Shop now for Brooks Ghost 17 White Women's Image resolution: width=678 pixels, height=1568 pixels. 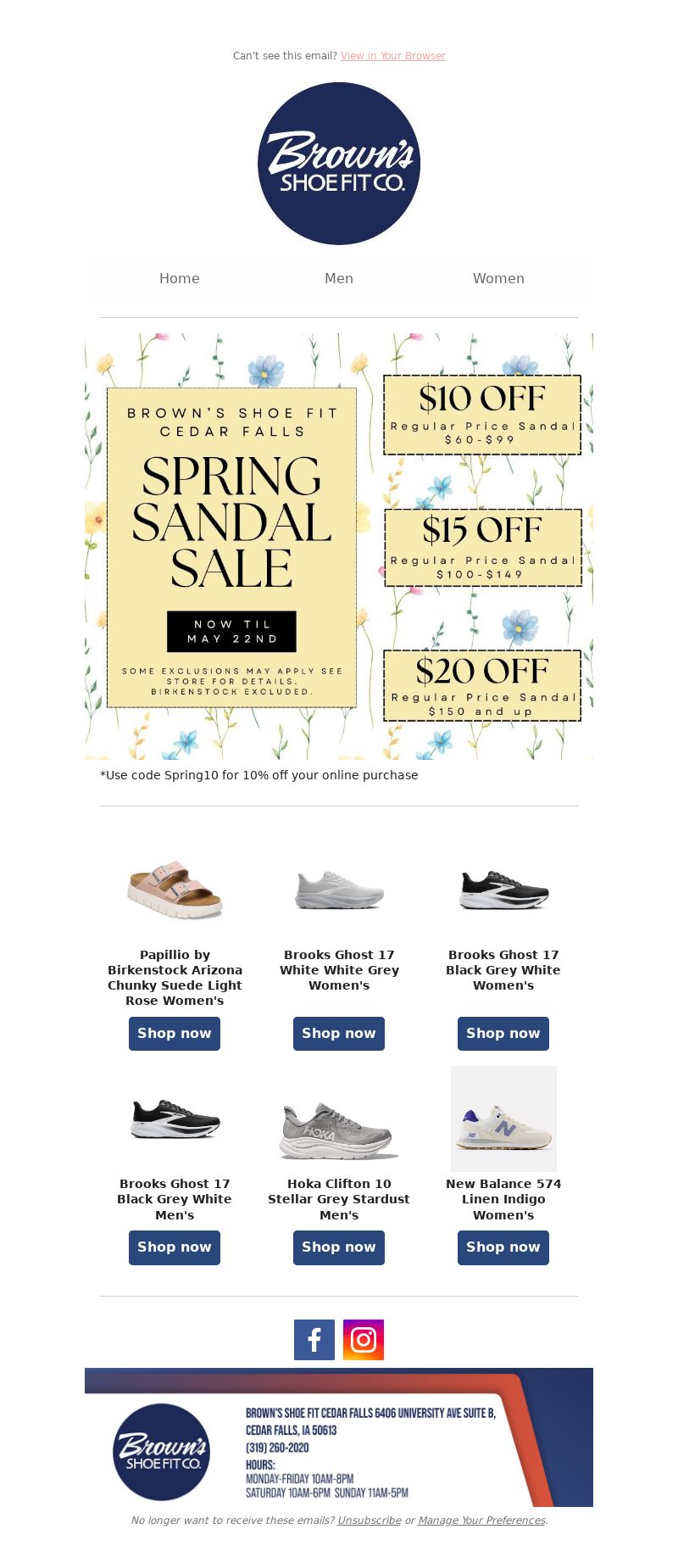click(x=339, y=1034)
